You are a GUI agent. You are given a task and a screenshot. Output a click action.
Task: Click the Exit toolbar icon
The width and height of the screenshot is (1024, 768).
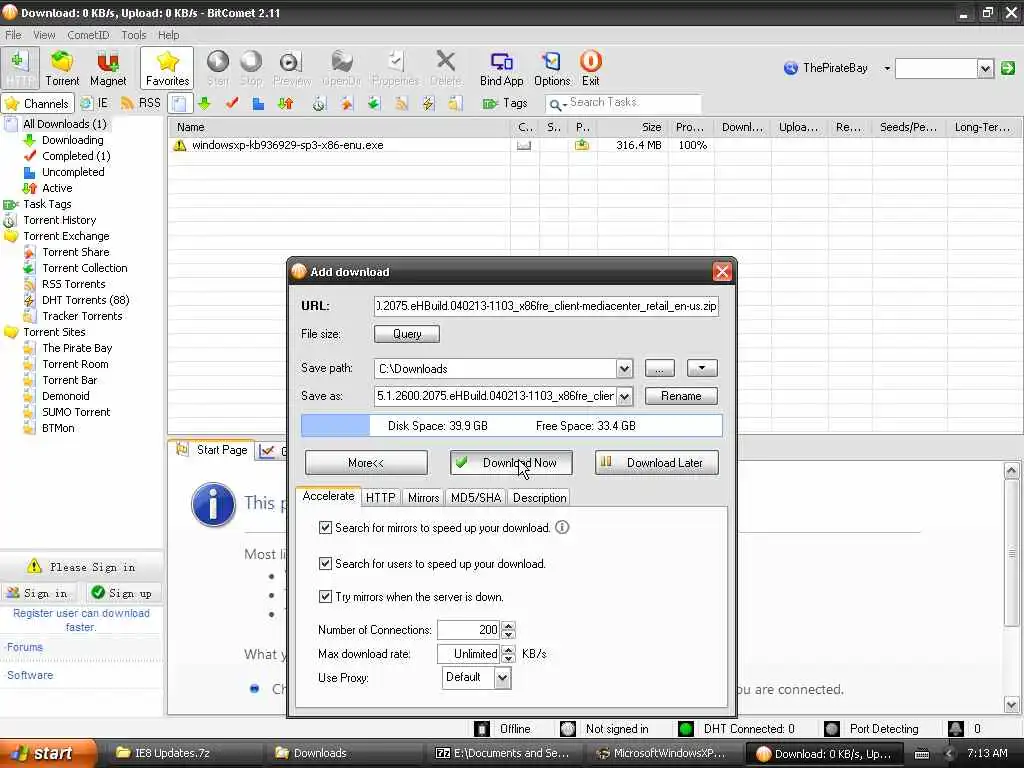590,68
